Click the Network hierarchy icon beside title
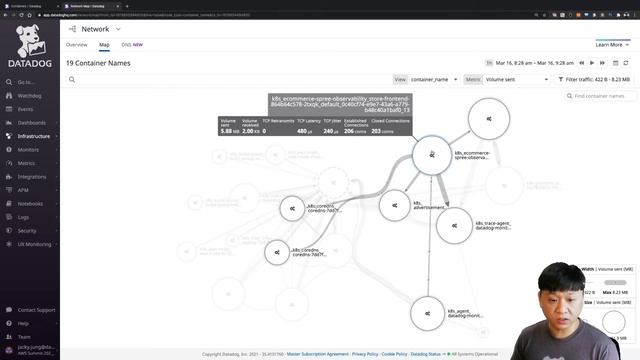Screen dimensions: 640x360 point(72,29)
